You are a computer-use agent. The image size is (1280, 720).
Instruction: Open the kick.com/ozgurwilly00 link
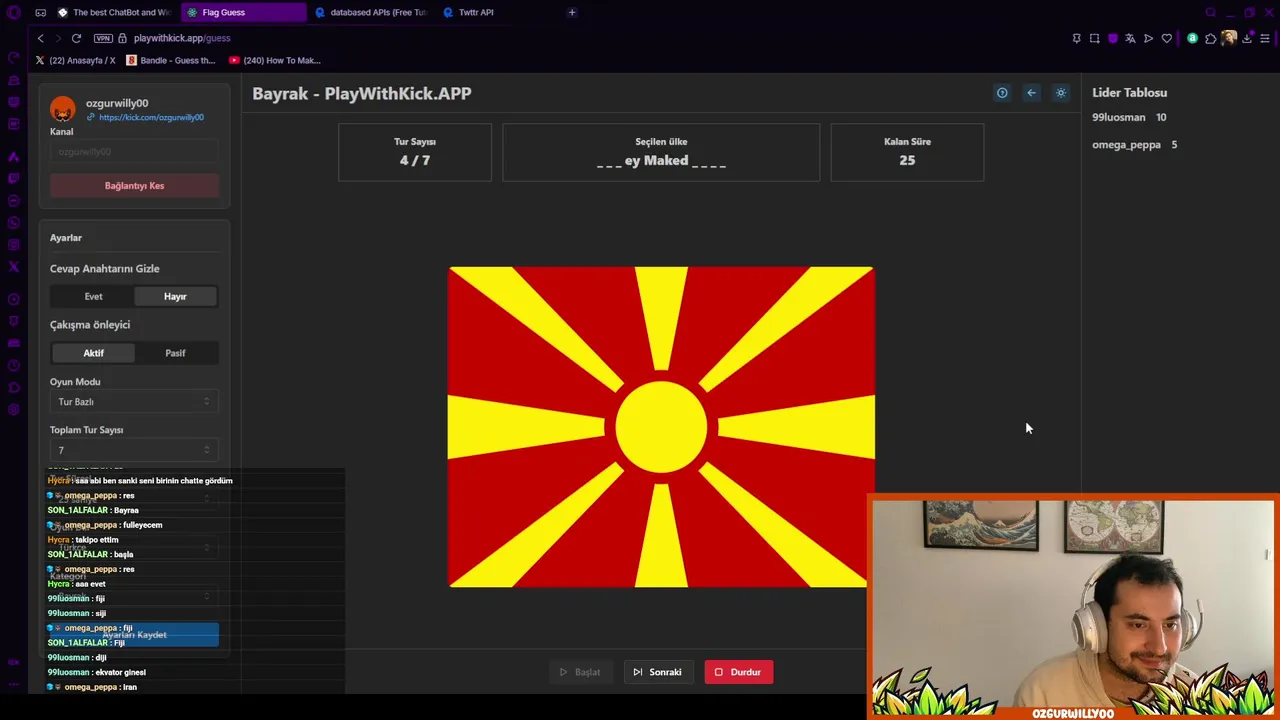(151, 117)
